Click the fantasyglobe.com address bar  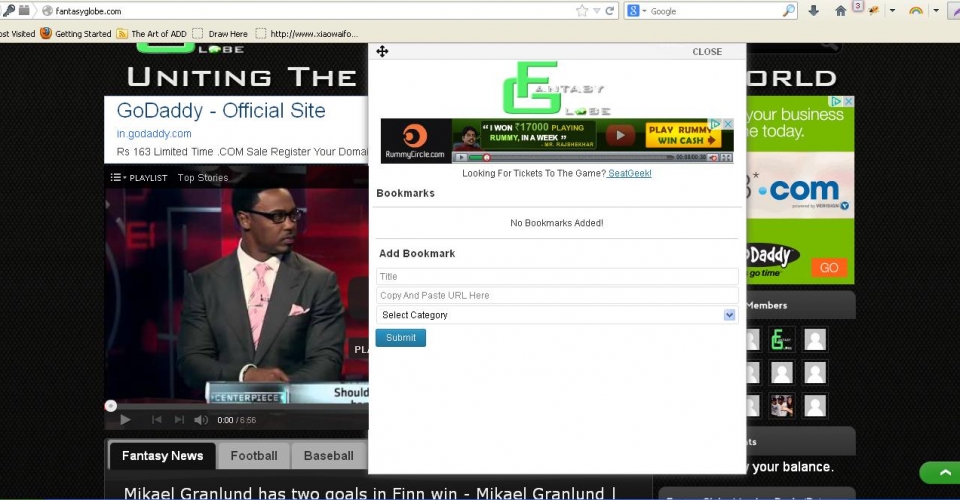coord(306,11)
